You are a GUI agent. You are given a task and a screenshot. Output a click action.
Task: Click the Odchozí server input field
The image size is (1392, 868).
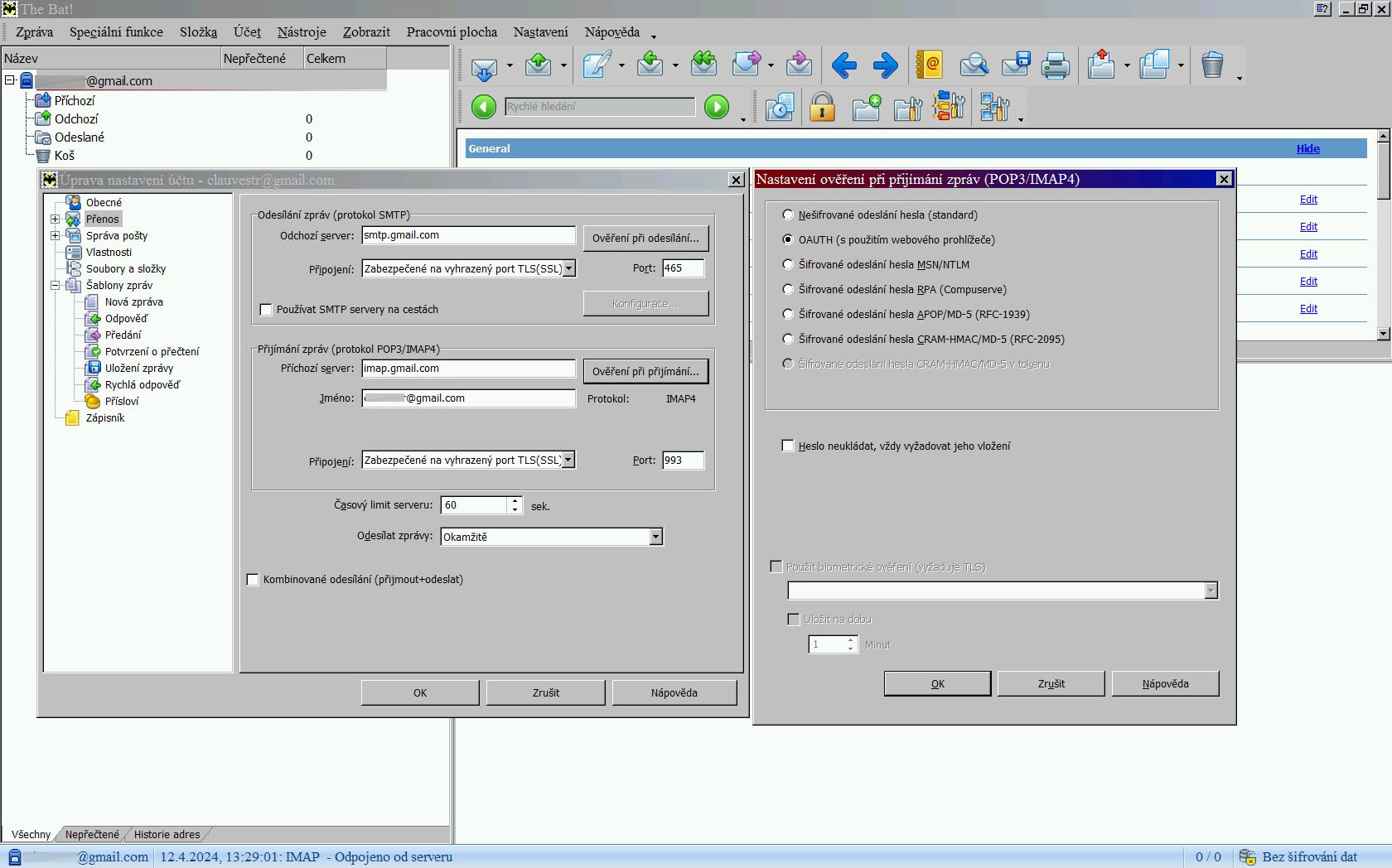pyautogui.click(x=468, y=235)
